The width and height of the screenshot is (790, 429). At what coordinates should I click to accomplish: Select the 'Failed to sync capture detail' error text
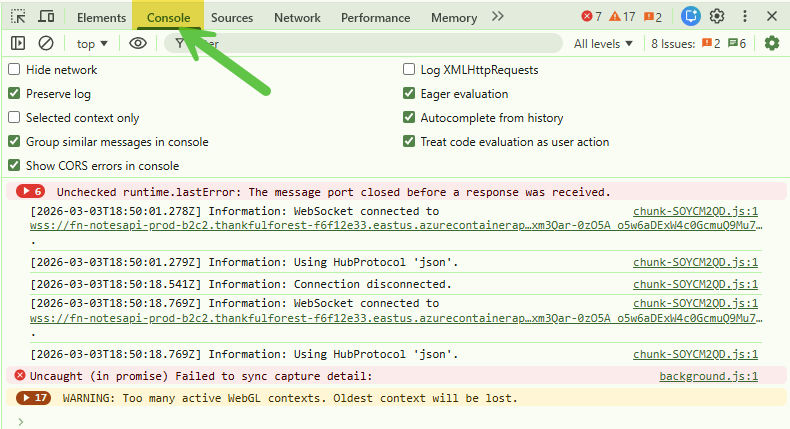(201, 376)
